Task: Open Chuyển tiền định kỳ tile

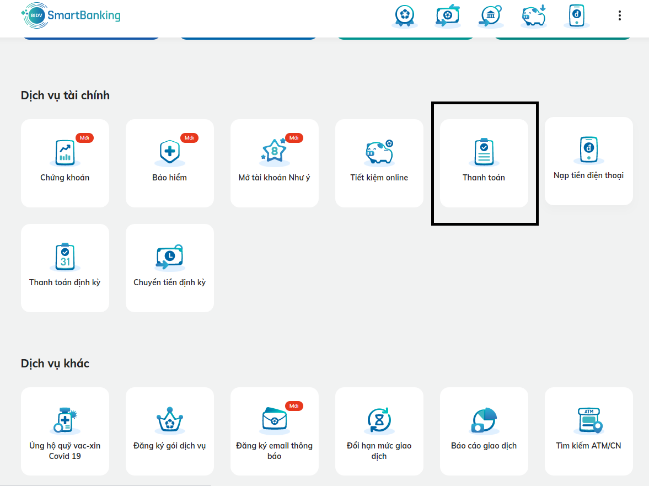Action: click(x=170, y=268)
